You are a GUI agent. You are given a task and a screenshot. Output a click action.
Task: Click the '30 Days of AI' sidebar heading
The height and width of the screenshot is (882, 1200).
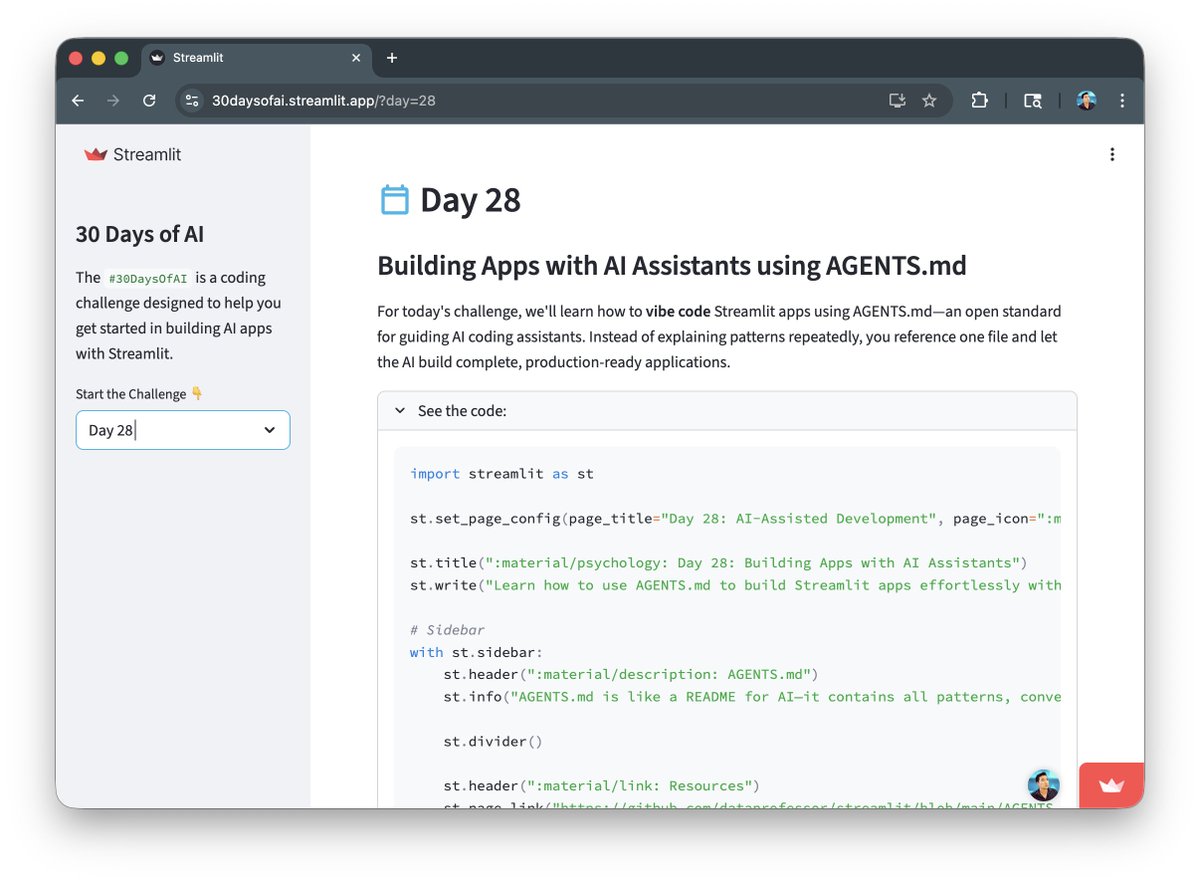pos(140,234)
